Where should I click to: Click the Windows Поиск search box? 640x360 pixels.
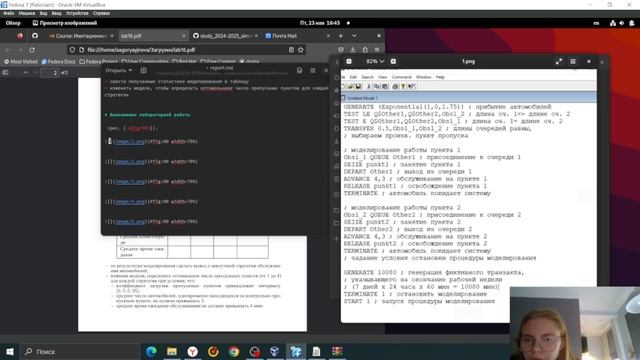click(79, 351)
